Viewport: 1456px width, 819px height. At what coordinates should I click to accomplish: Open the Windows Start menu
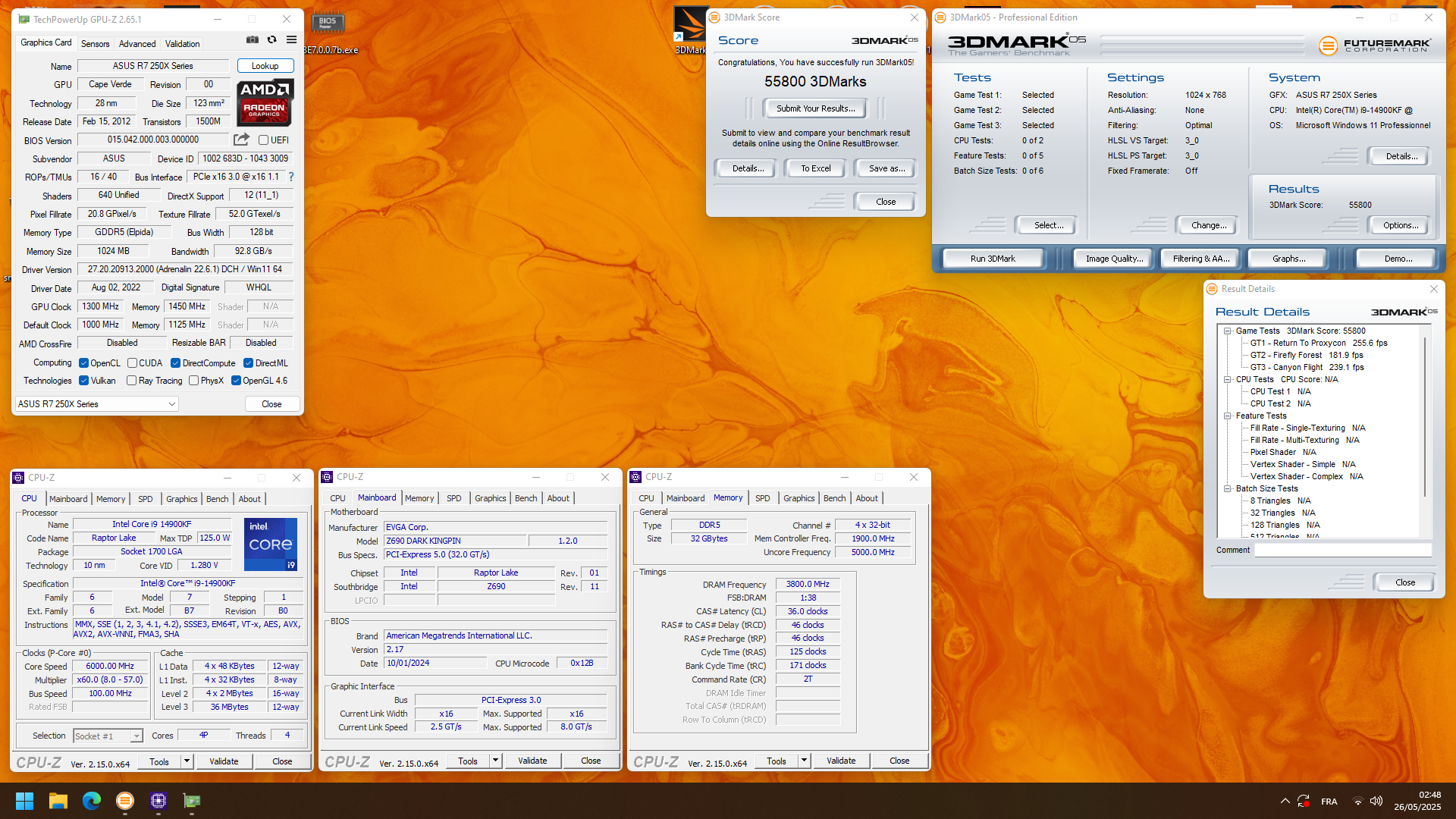click(x=24, y=801)
